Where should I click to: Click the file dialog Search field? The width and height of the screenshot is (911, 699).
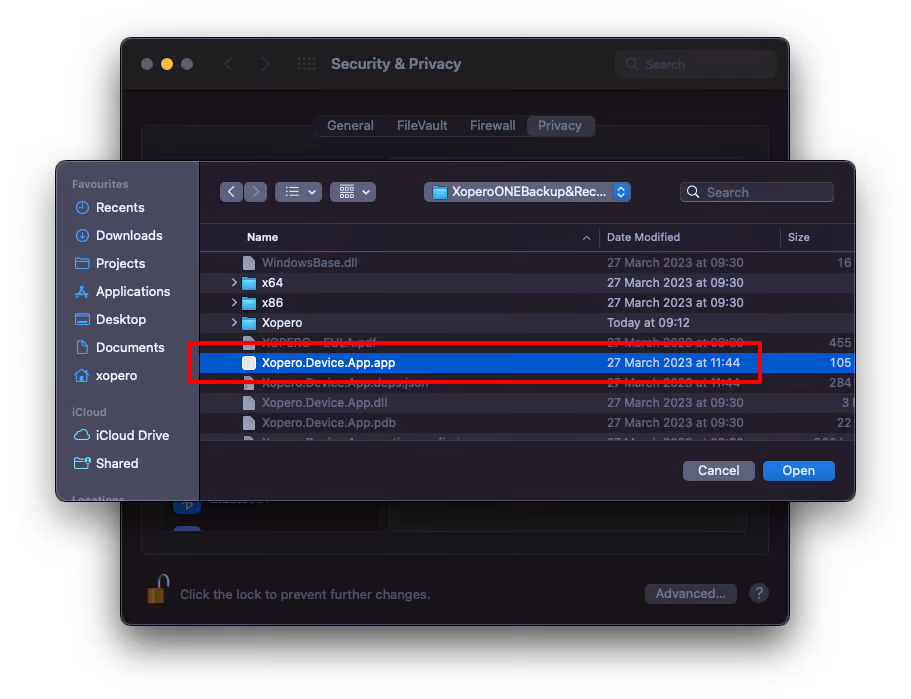(756, 192)
